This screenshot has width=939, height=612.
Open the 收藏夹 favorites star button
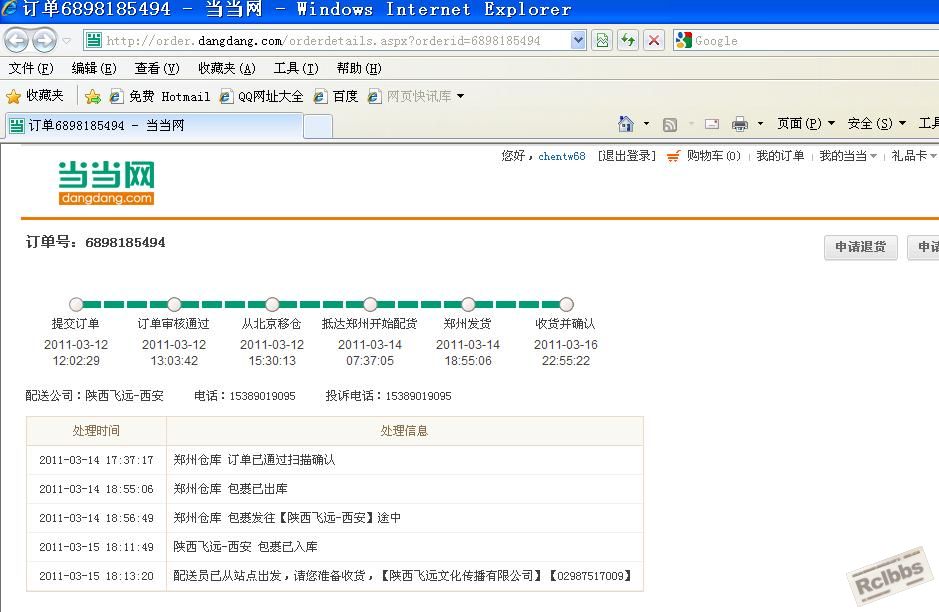(x=35, y=96)
